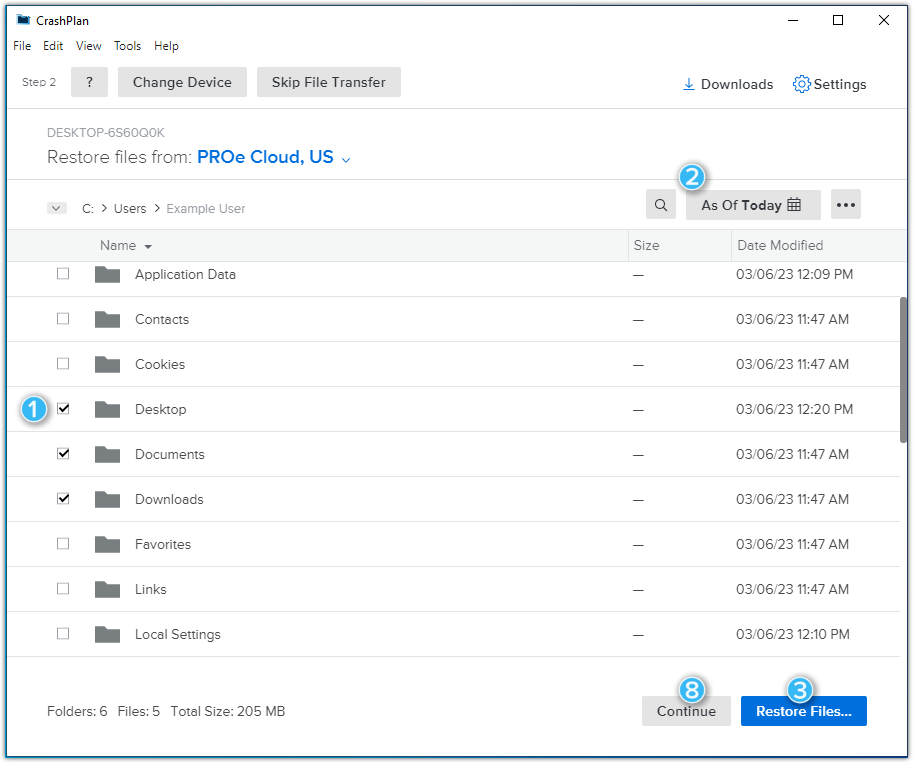Click the Local Settings folder name
The width and height of the screenshot is (913, 763).
click(178, 634)
